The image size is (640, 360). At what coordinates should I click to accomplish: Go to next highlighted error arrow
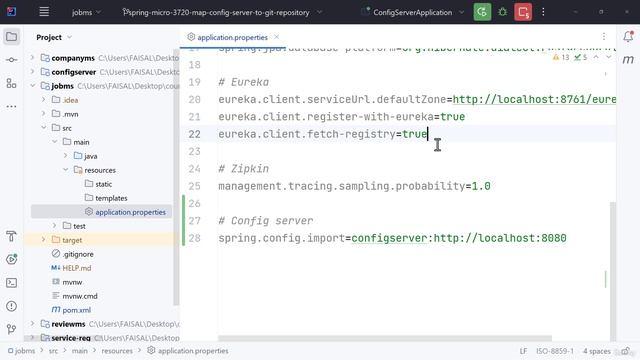pyautogui.click(x=609, y=57)
